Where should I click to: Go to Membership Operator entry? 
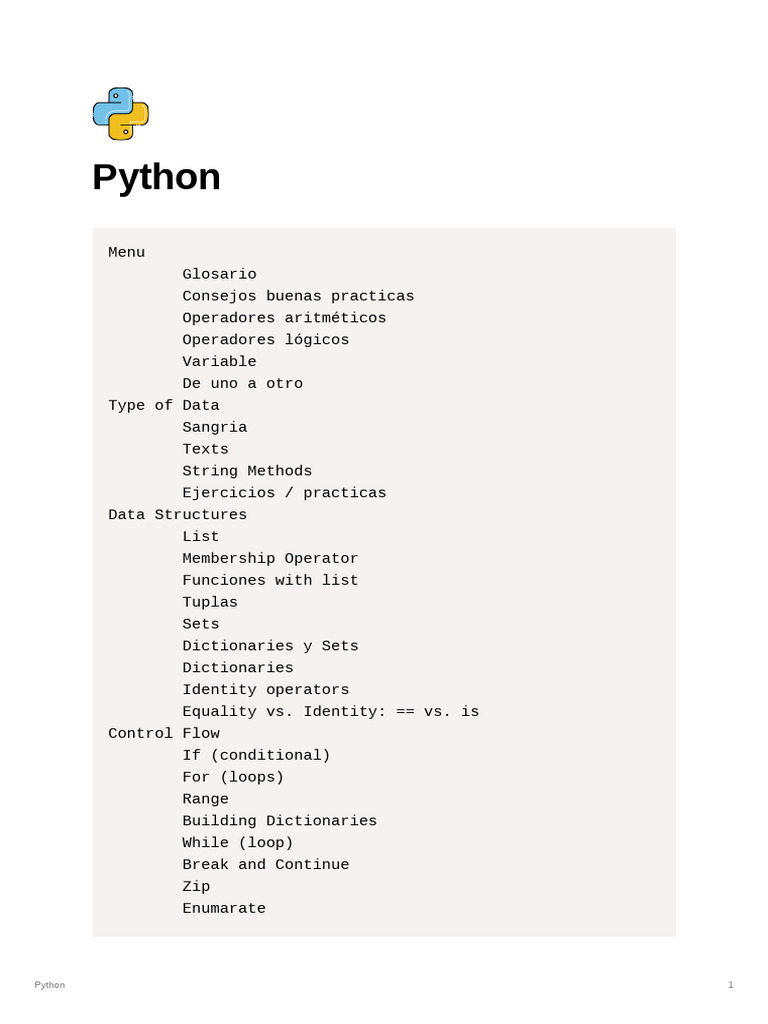point(270,559)
